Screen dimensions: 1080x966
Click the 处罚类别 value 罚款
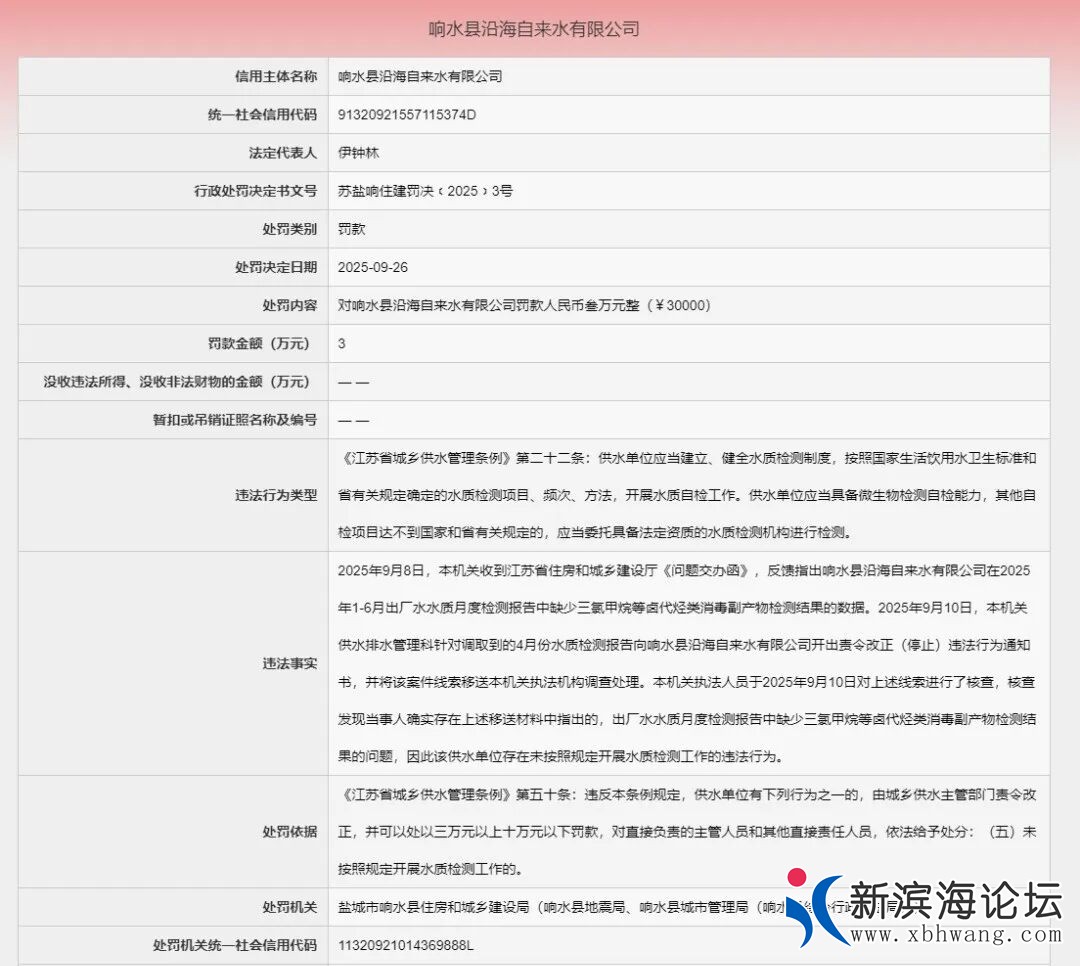[x=352, y=229]
